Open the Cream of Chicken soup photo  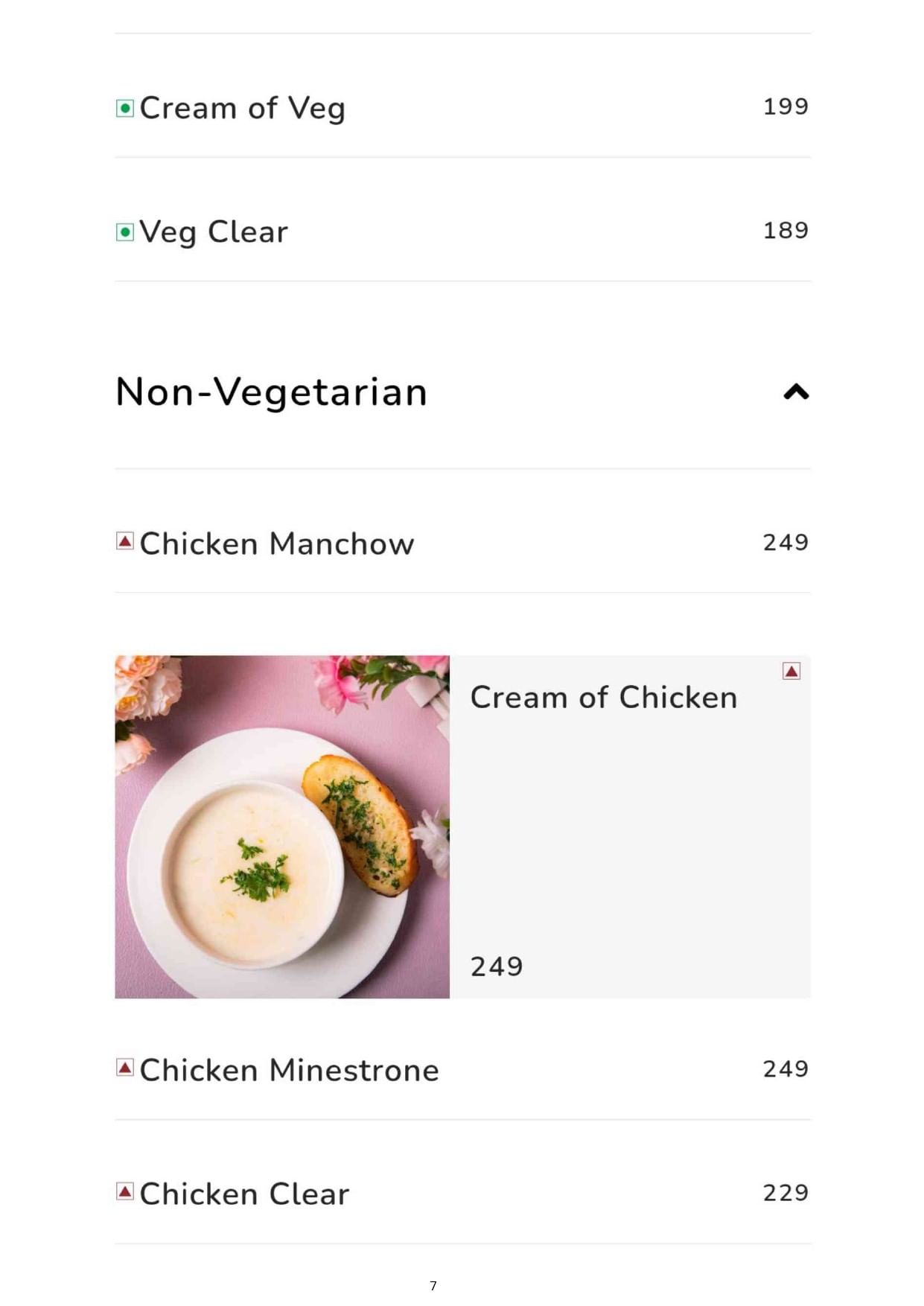tap(282, 826)
